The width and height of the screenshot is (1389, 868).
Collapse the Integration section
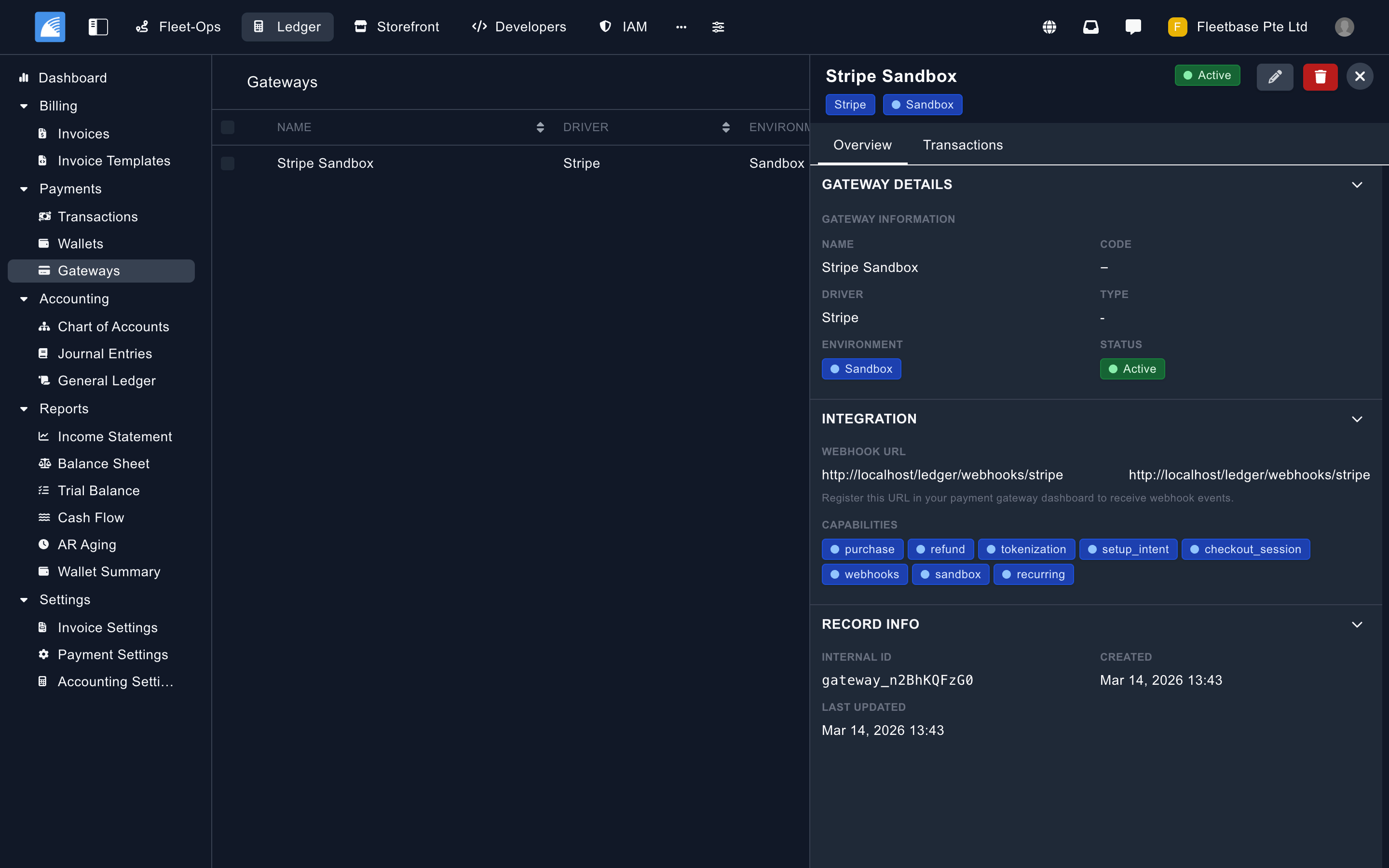coord(1357,419)
